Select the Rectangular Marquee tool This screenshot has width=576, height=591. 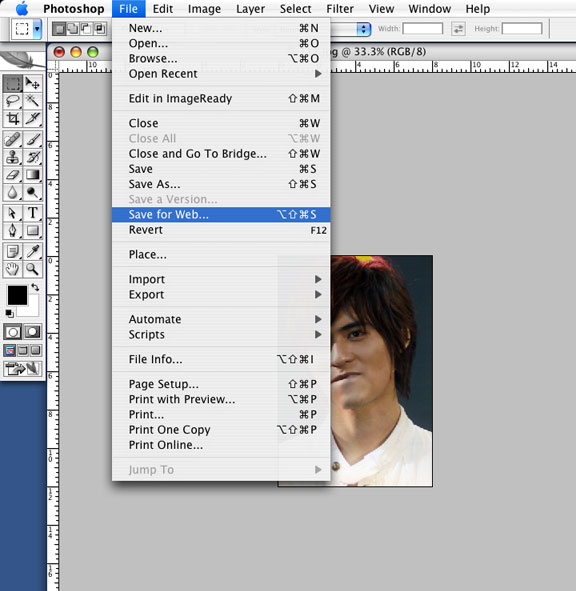(x=12, y=83)
